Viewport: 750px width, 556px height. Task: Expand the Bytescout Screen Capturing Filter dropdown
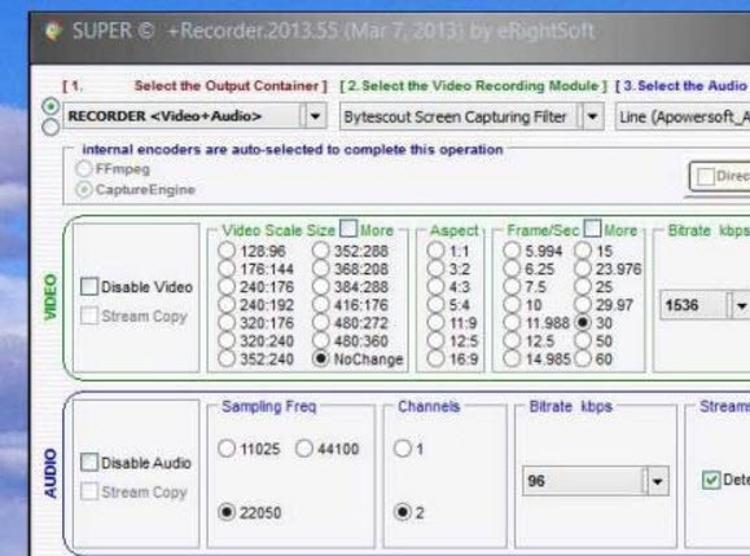click(593, 117)
